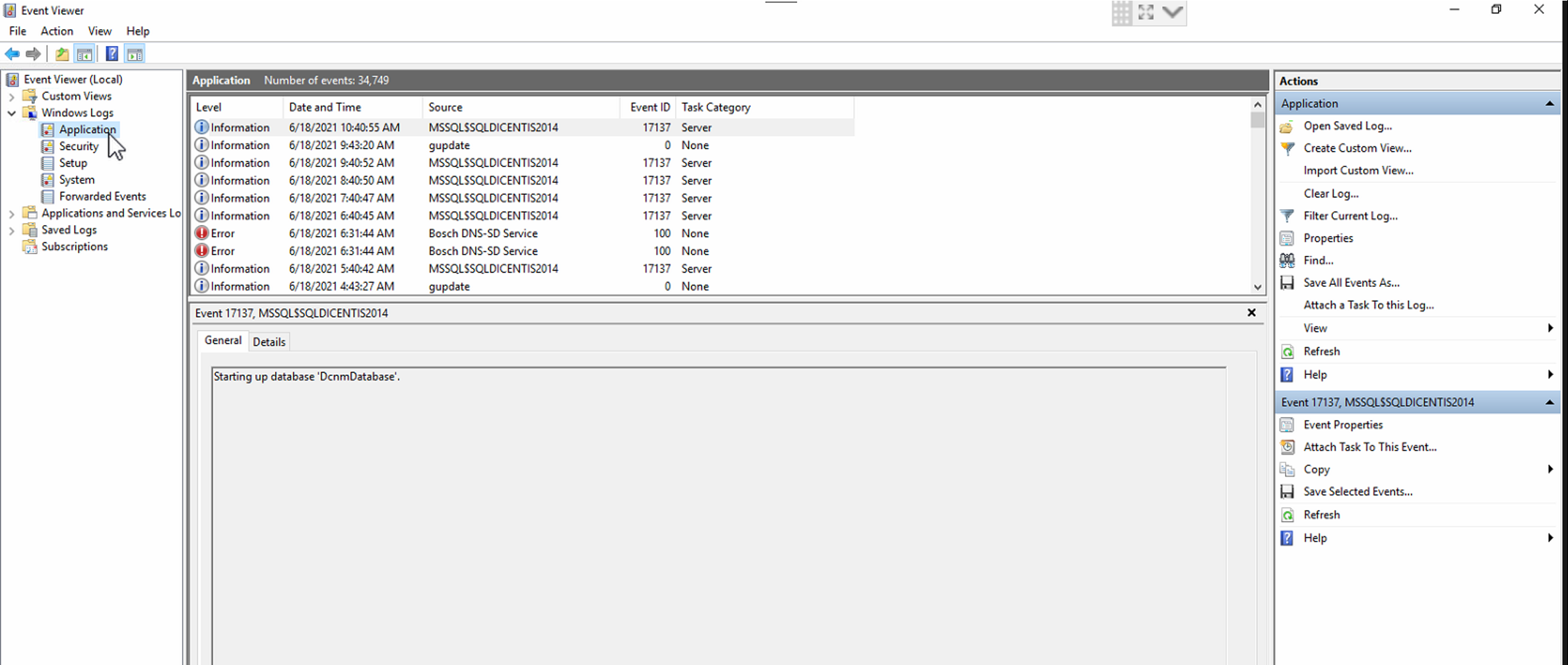This screenshot has width=1568, height=665.
Task: Click the Attach Task To This Event icon
Action: [1287, 447]
